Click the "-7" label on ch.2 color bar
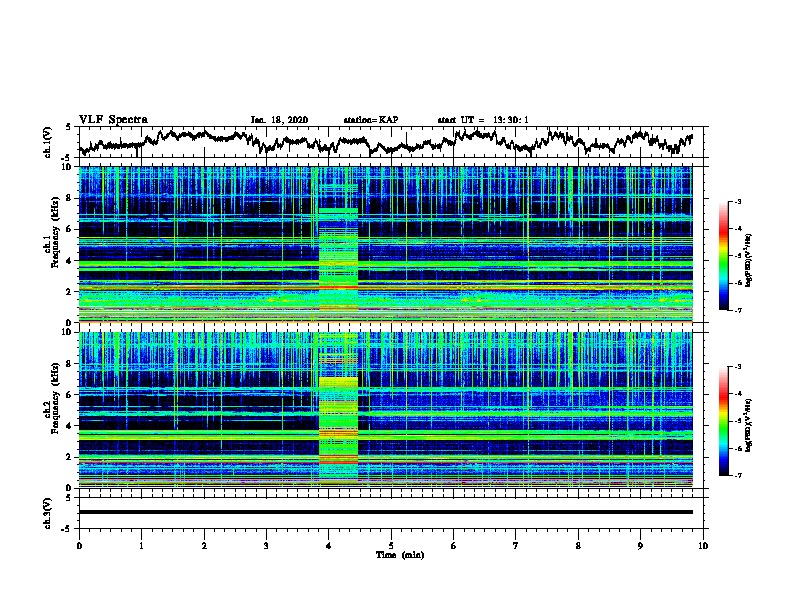The height and width of the screenshot is (612, 792). pos(737,475)
